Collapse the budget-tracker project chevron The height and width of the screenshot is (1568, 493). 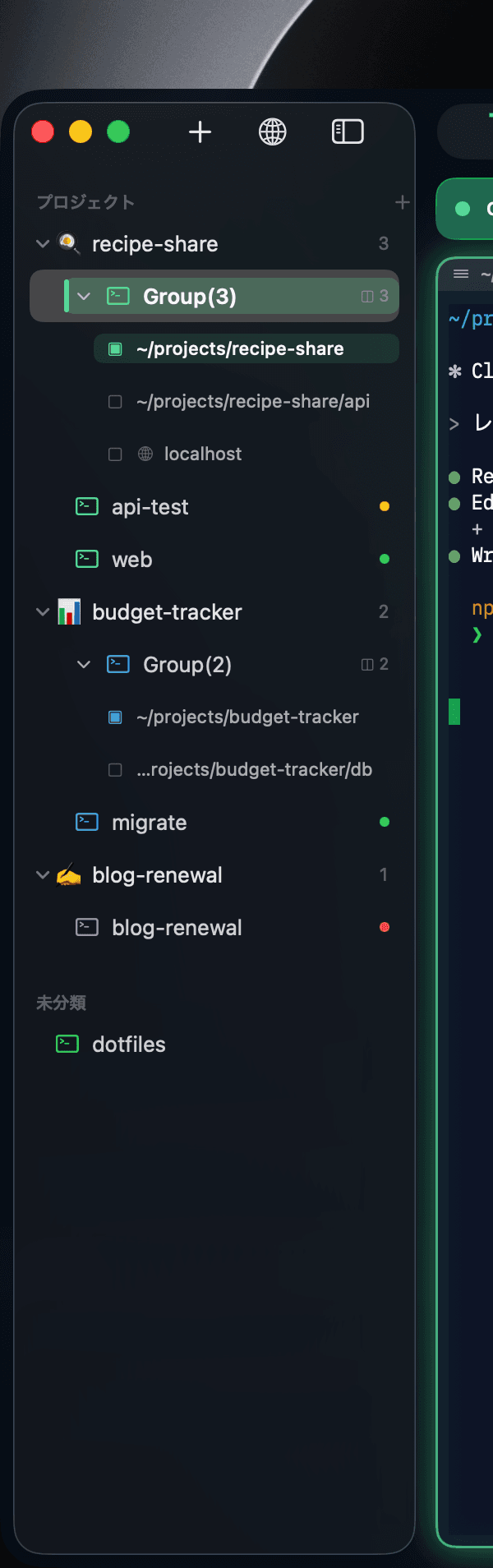pyautogui.click(x=43, y=611)
